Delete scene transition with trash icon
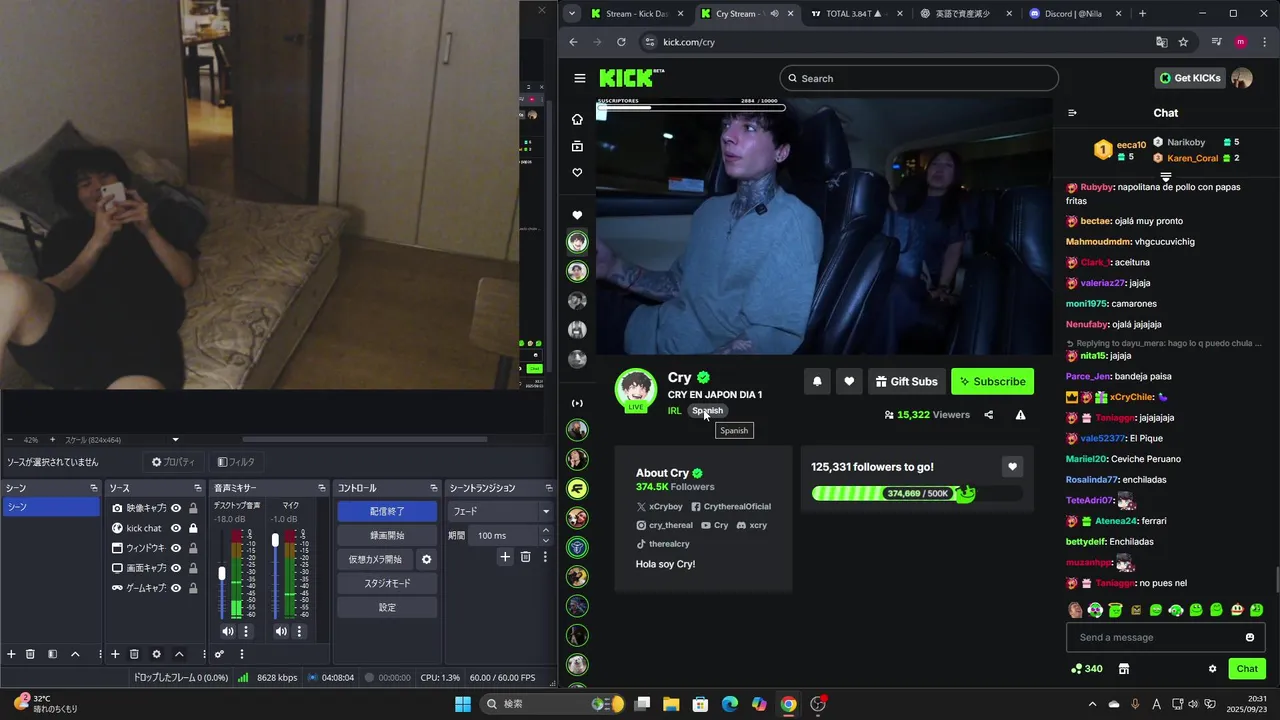Screen dimensions: 1280x720 coord(525,557)
